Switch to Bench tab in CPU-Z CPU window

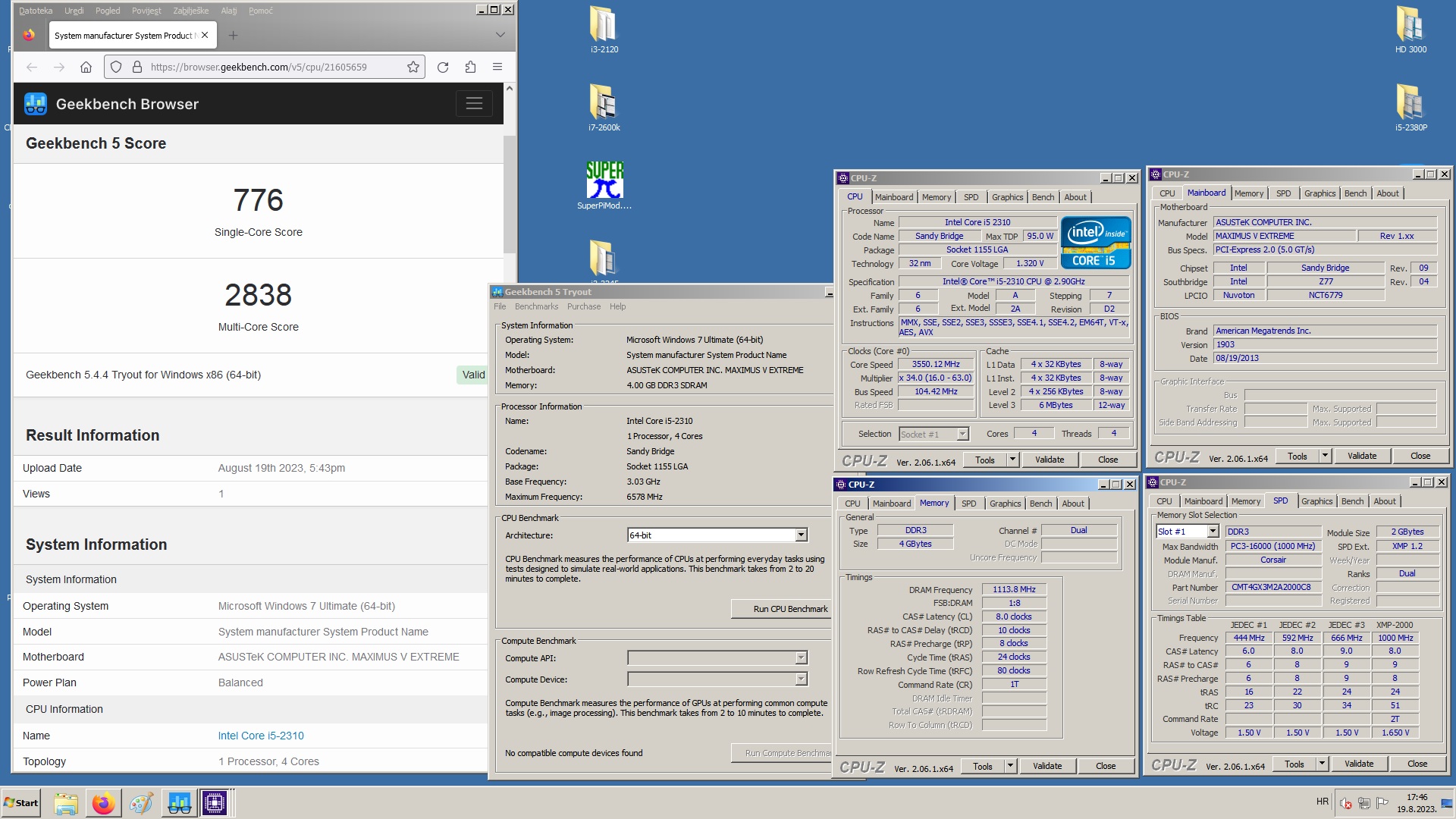pos(1043,197)
